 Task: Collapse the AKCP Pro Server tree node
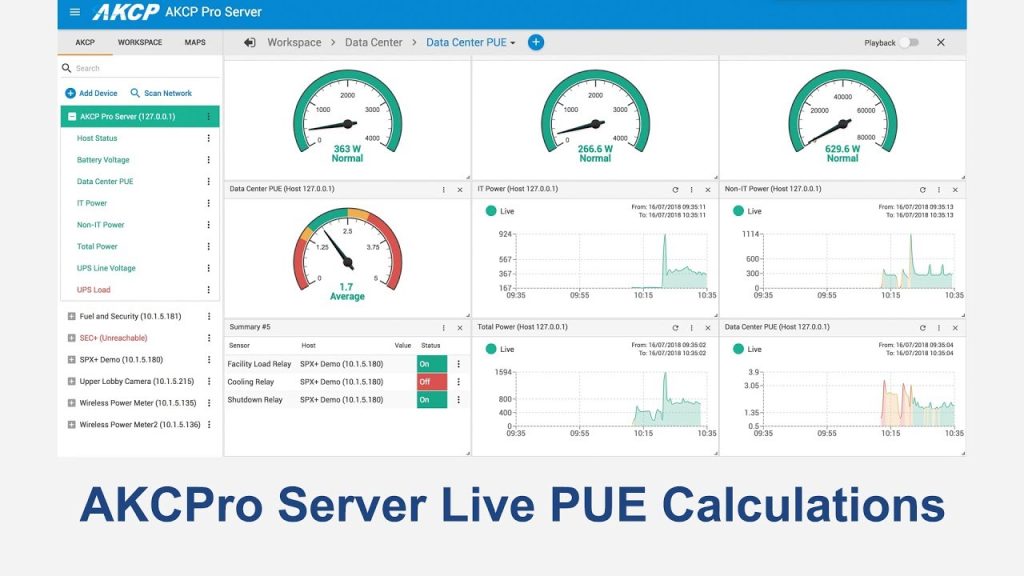(x=72, y=116)
